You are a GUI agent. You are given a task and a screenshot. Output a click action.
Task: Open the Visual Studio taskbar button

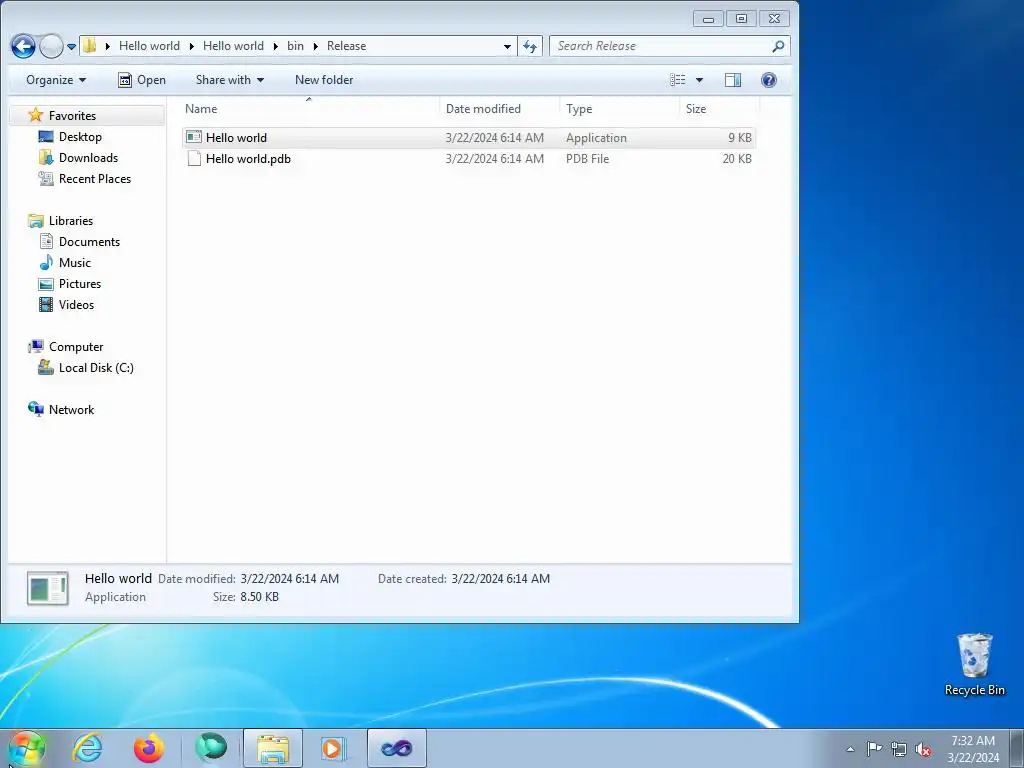(396, 748)
